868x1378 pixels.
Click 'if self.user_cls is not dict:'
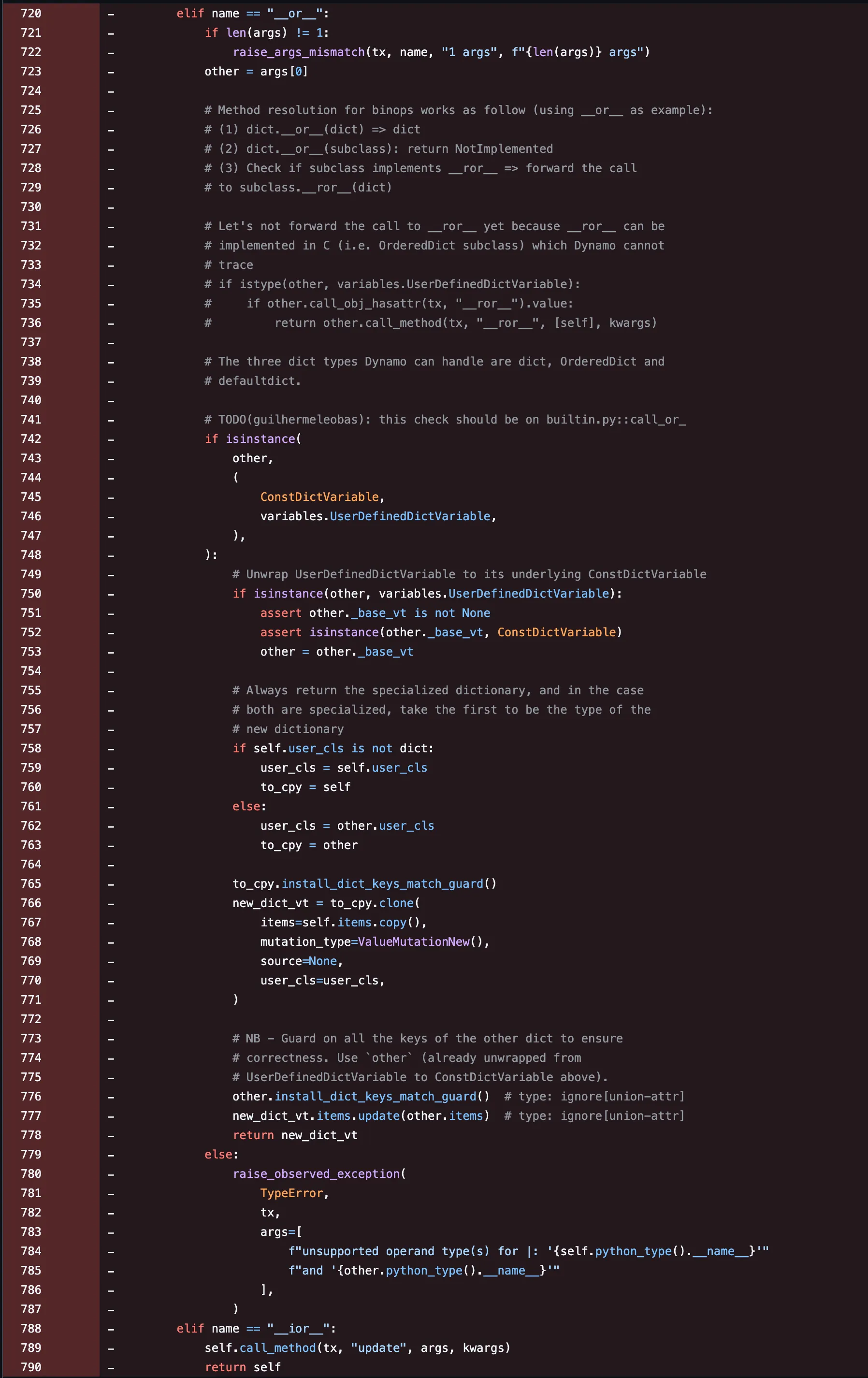(x=333, y=748)
